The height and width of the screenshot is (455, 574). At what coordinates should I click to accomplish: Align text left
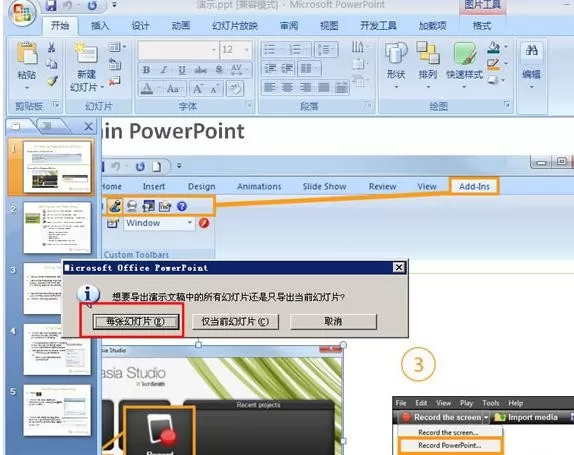(270, 87)
